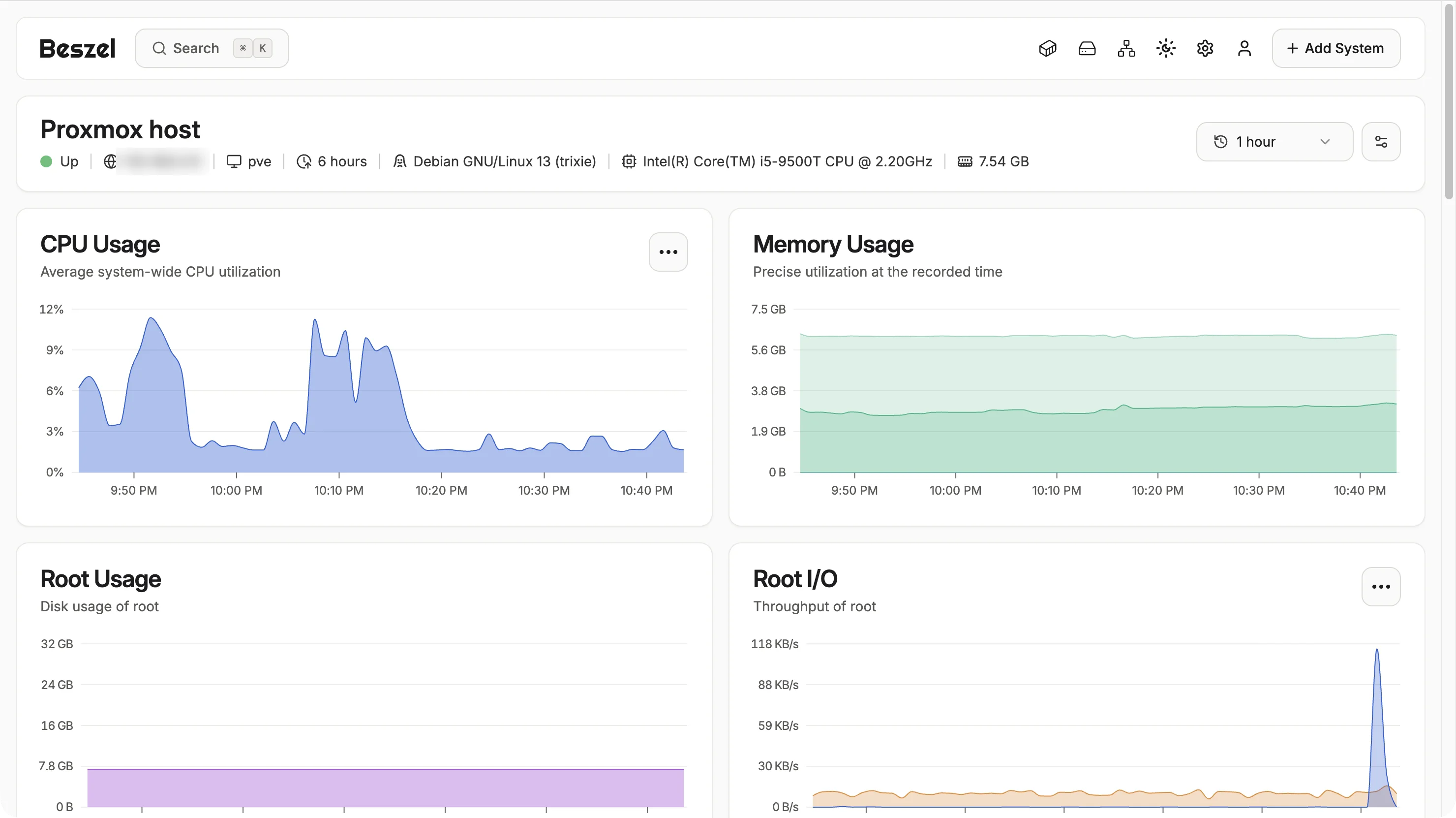Click Debian GNU/Linux 13 (trixie) text

click(505, 162)
